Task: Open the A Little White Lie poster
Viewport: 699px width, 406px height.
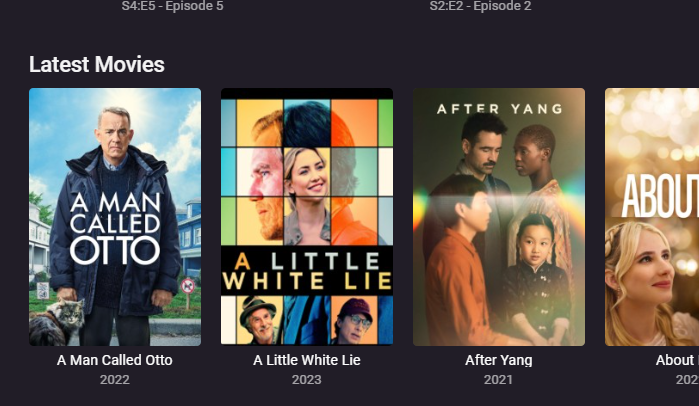Action: 307,217
